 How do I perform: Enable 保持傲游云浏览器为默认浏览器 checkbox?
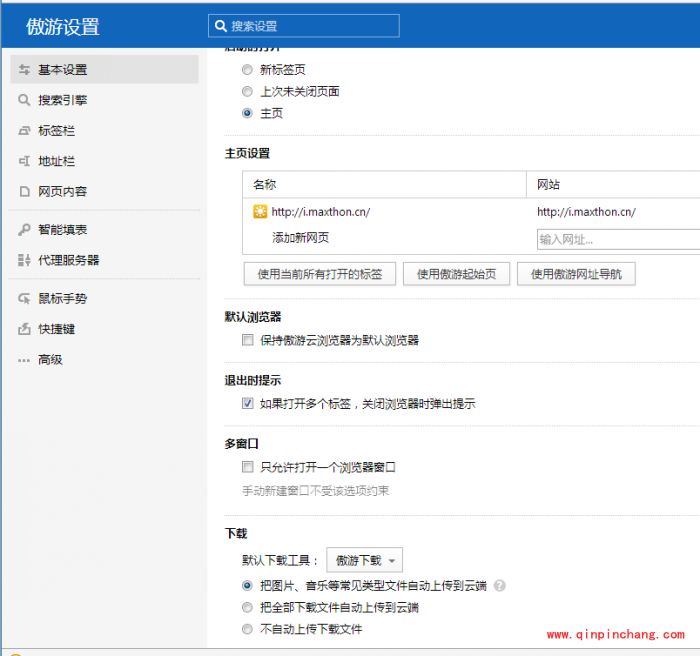[247, 340]
